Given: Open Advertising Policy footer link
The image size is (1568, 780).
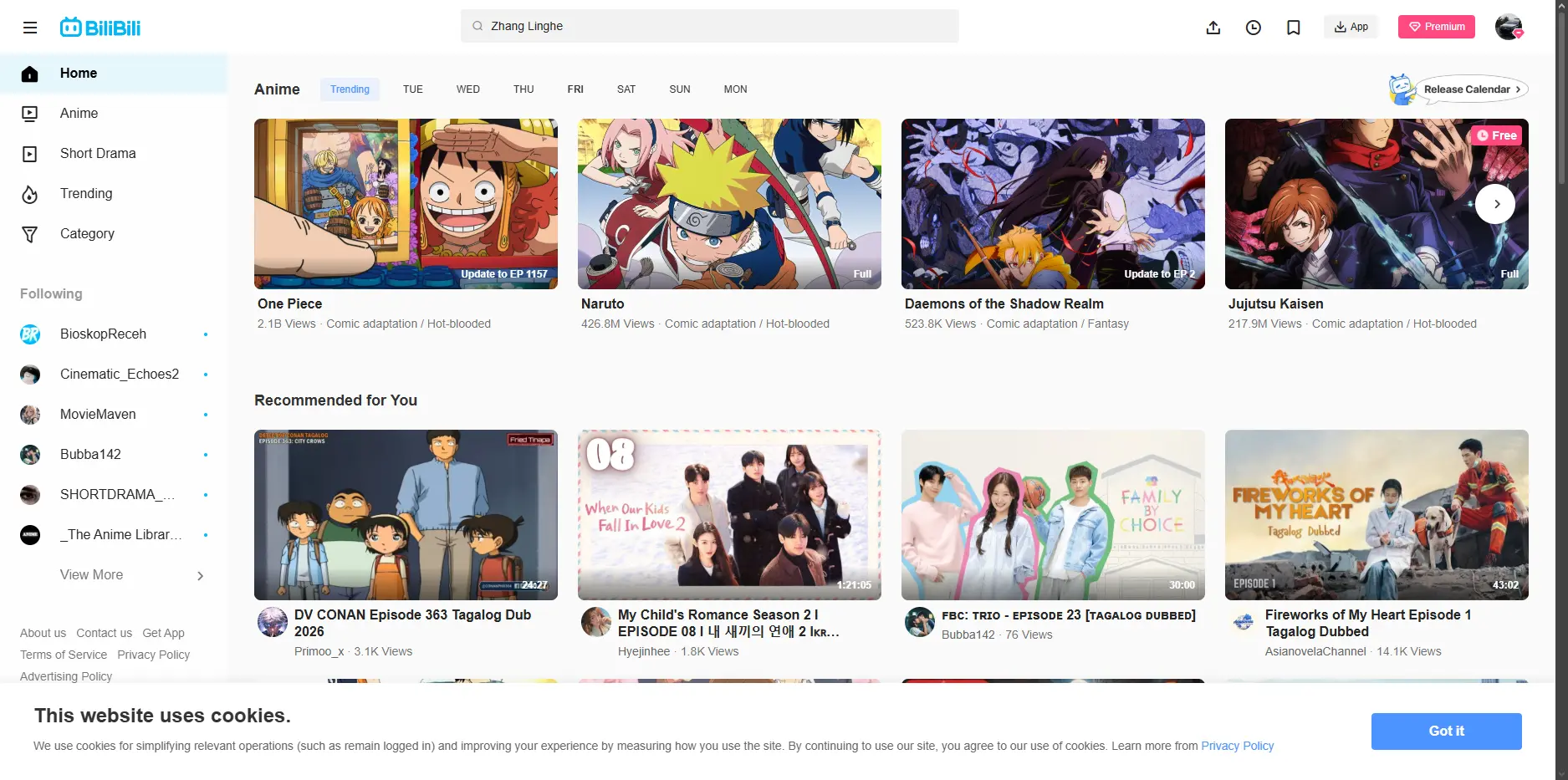Looking at the screenshot, I should pos(66,676).
